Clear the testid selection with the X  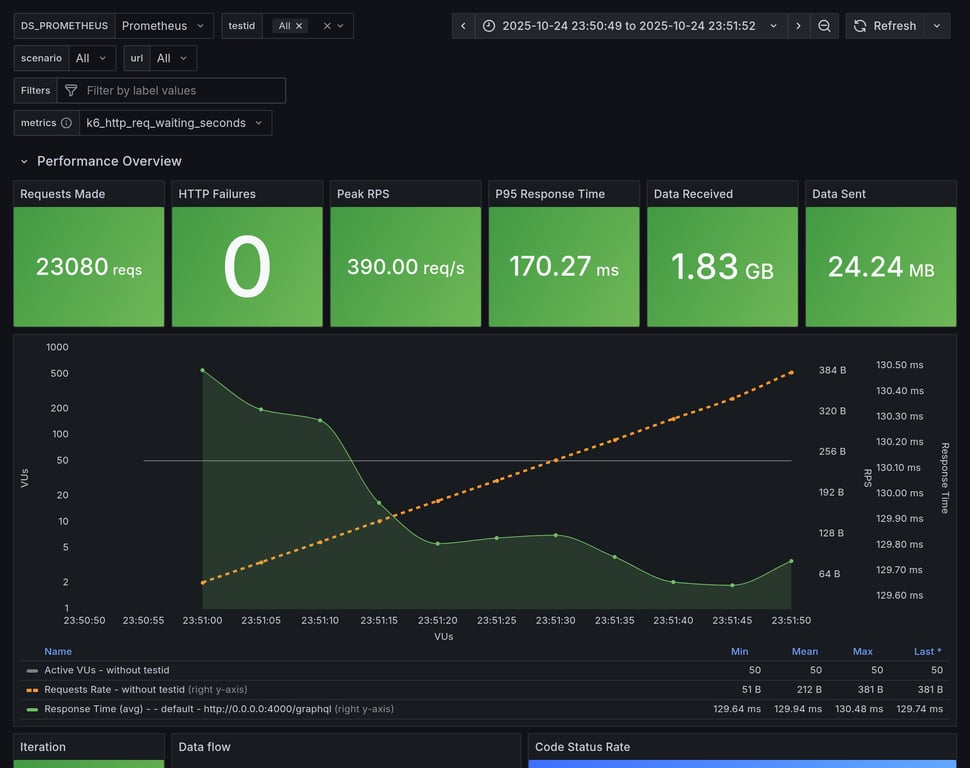[x=327, y=26]
